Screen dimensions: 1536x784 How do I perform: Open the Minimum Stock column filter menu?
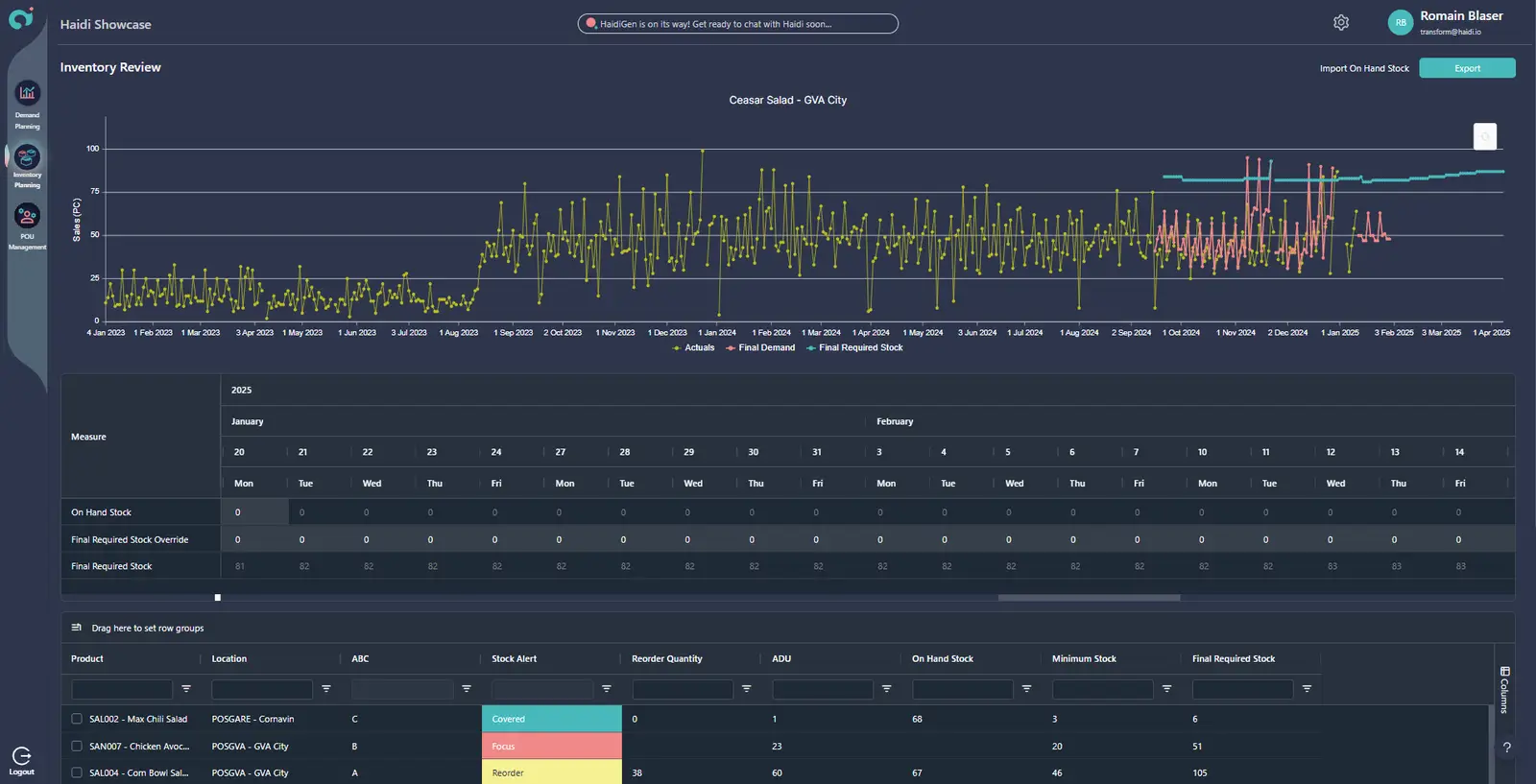[1166, 689]
